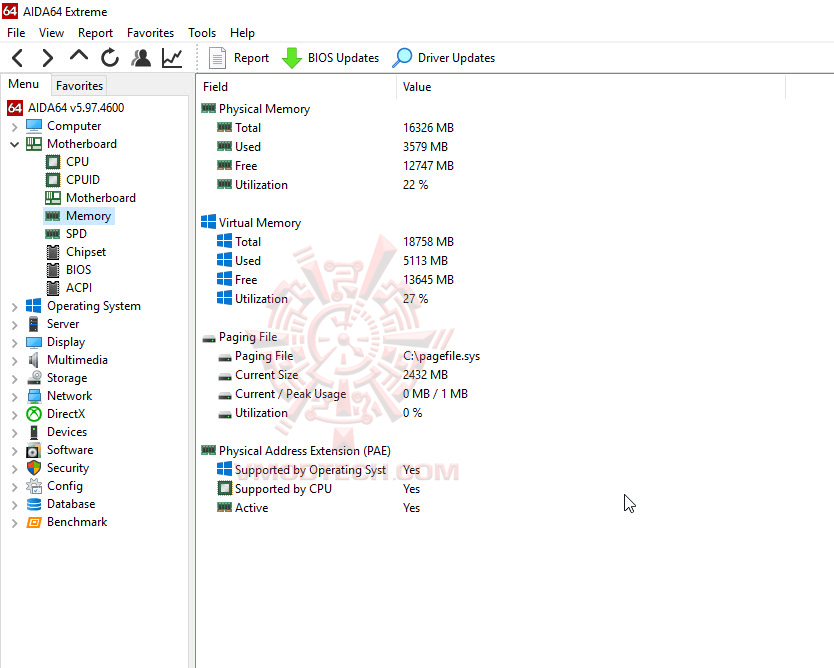
Task: Collapse the Motherboard tree node
Action: 14,144
